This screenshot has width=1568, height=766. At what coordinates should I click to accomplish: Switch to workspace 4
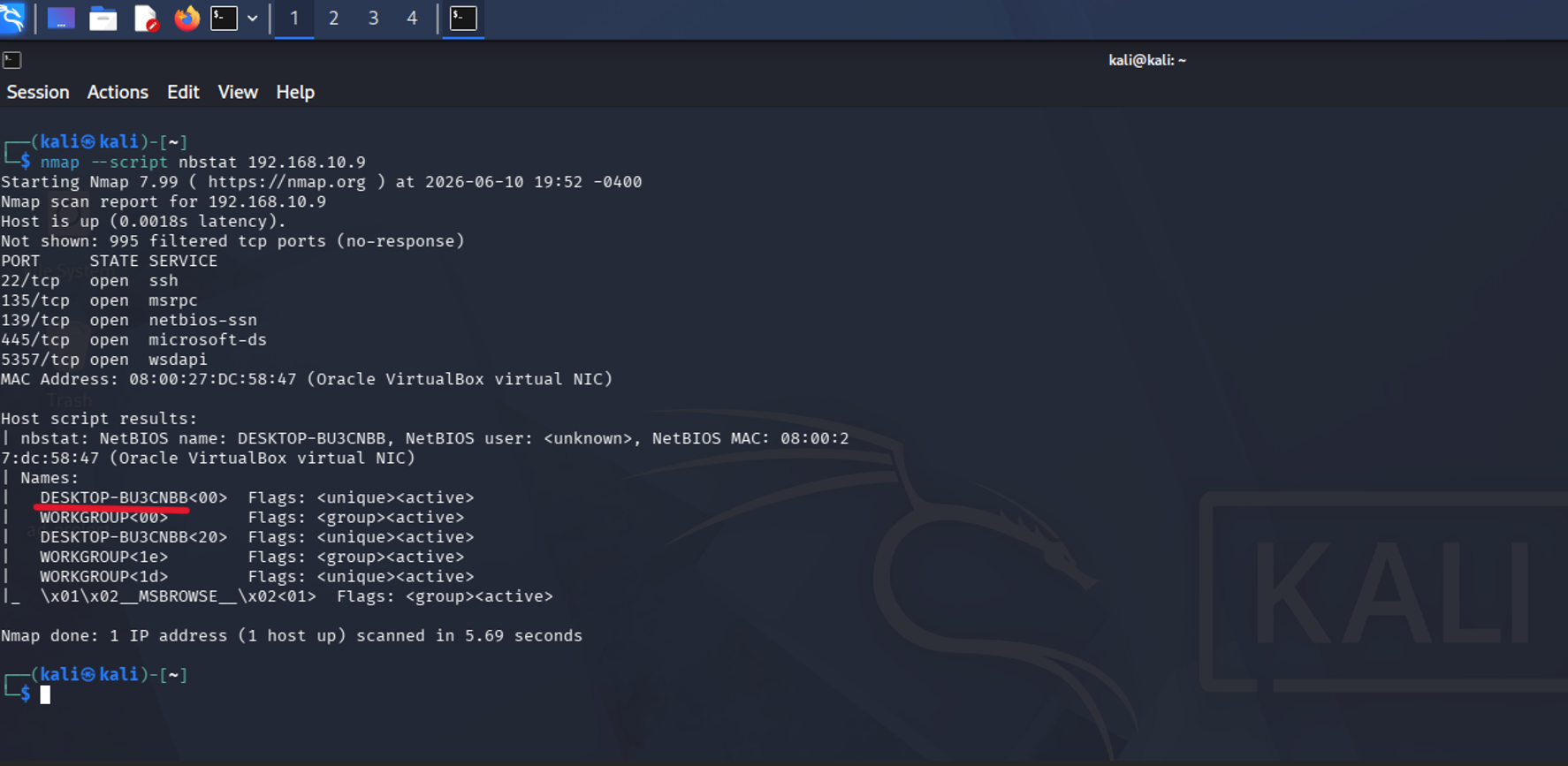click(x=412, y=19)
